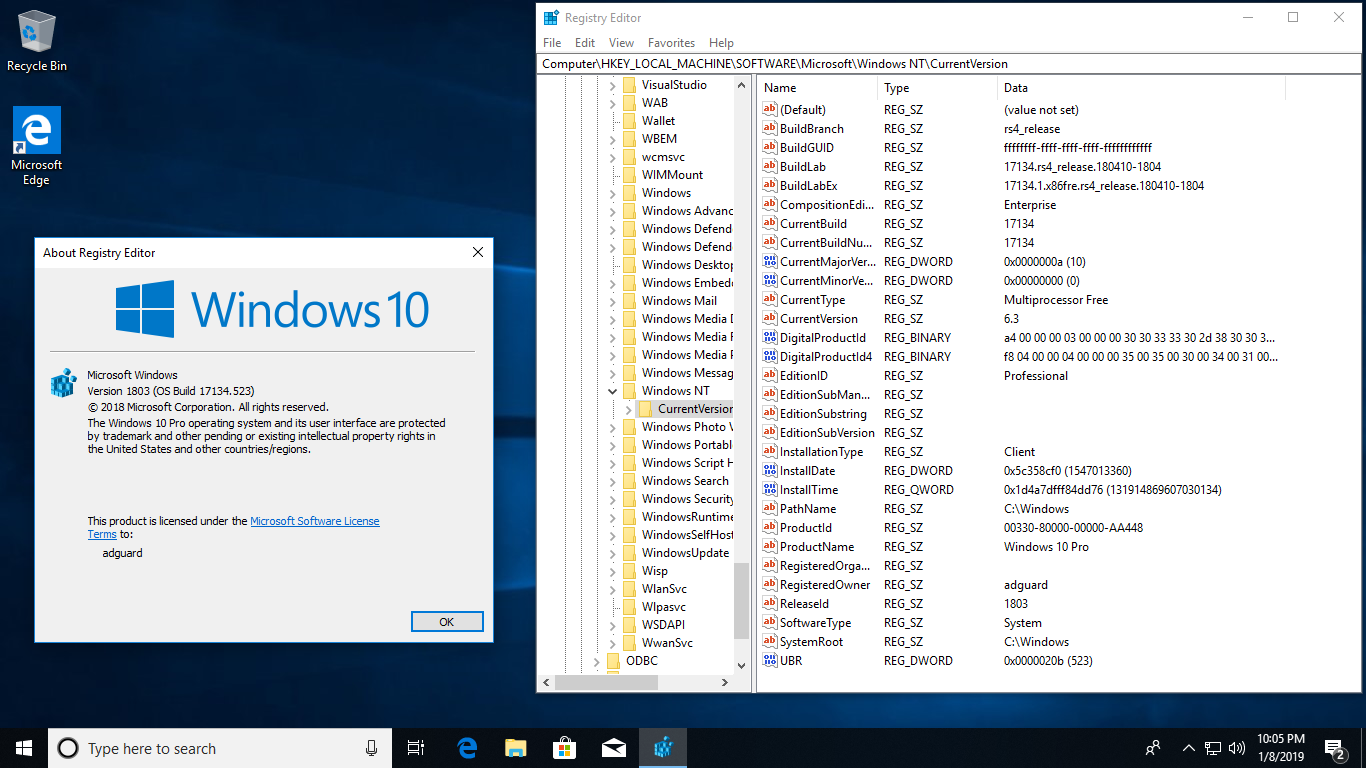Screen dimensions: 1366x768
Task: Expand the WindowsUpdate key
Action: click(x=613, y=553)
